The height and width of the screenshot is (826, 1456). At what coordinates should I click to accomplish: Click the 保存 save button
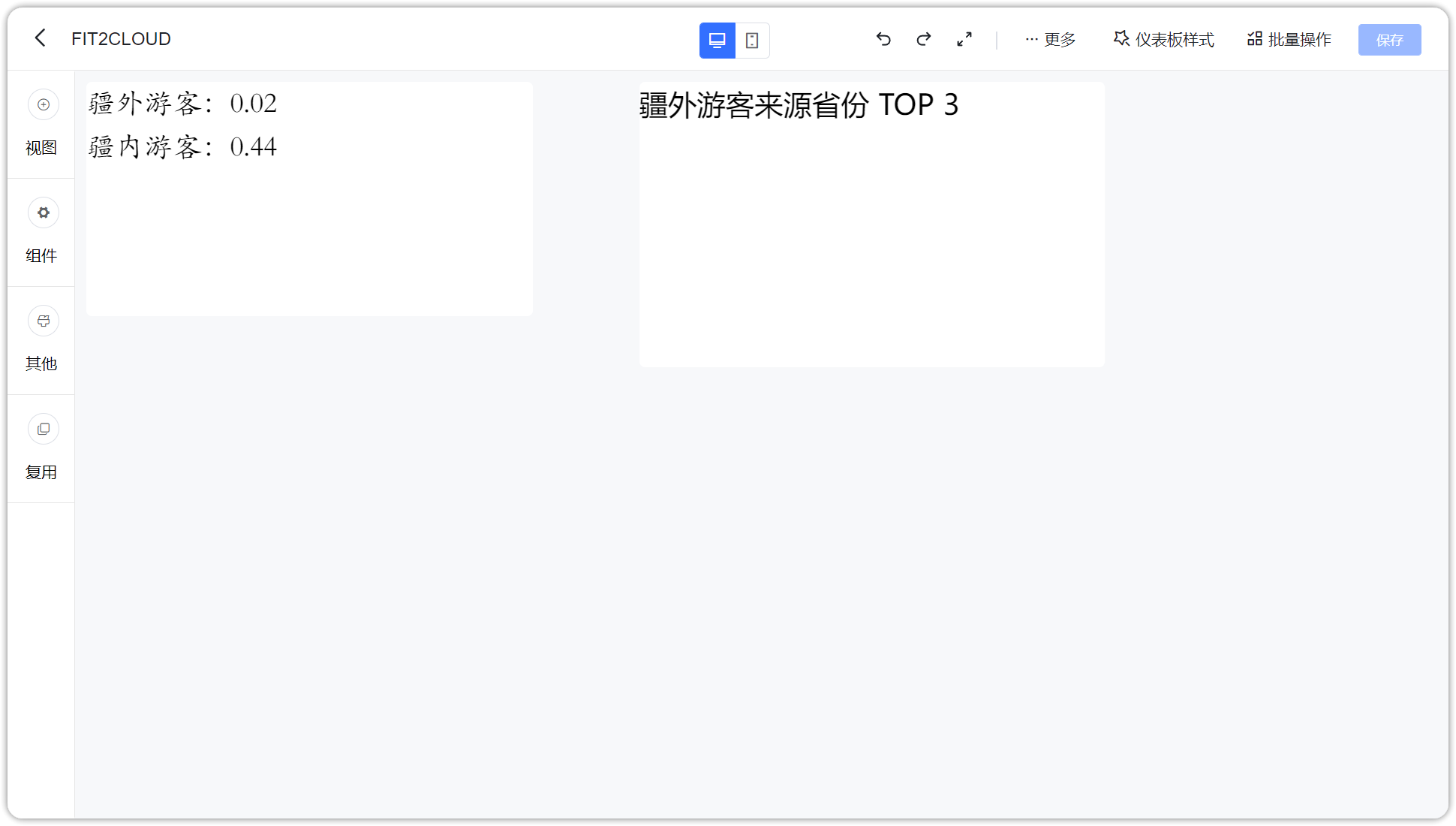1389,40
